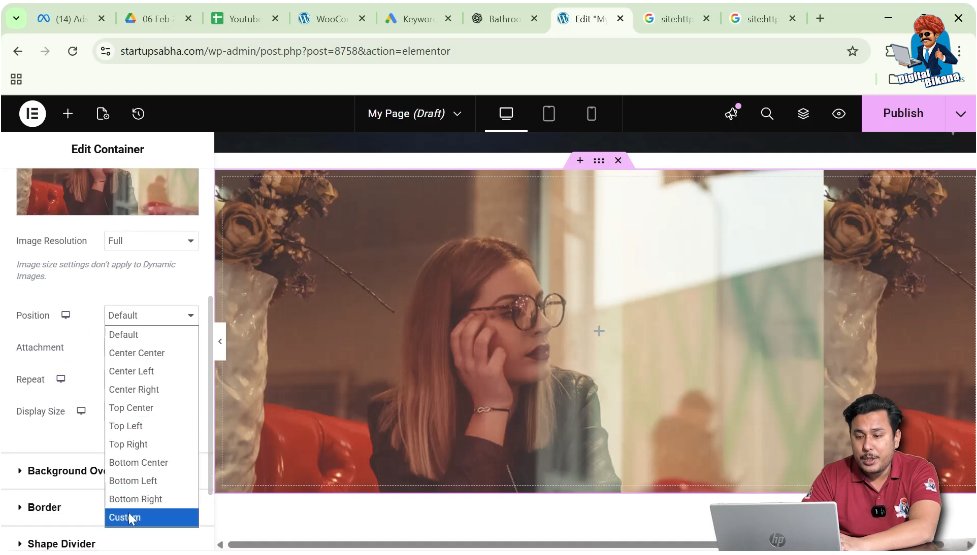The height and width of the screenshot is (555, 977).
Task: Open the What's New notification icon
Action: [x=731, y=114]
